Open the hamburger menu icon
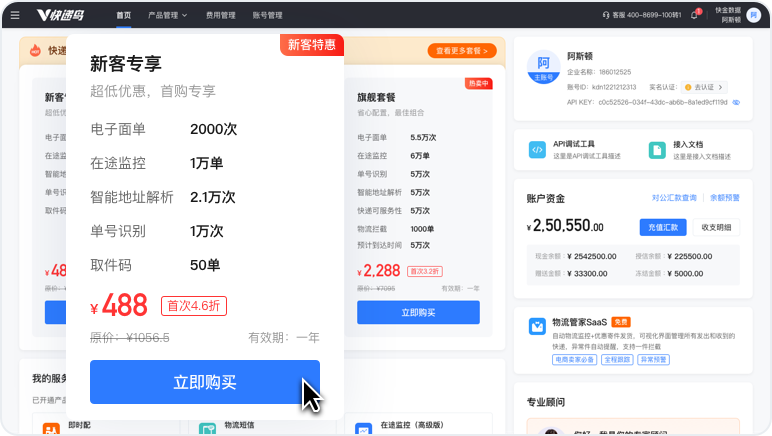 (15, 15)
